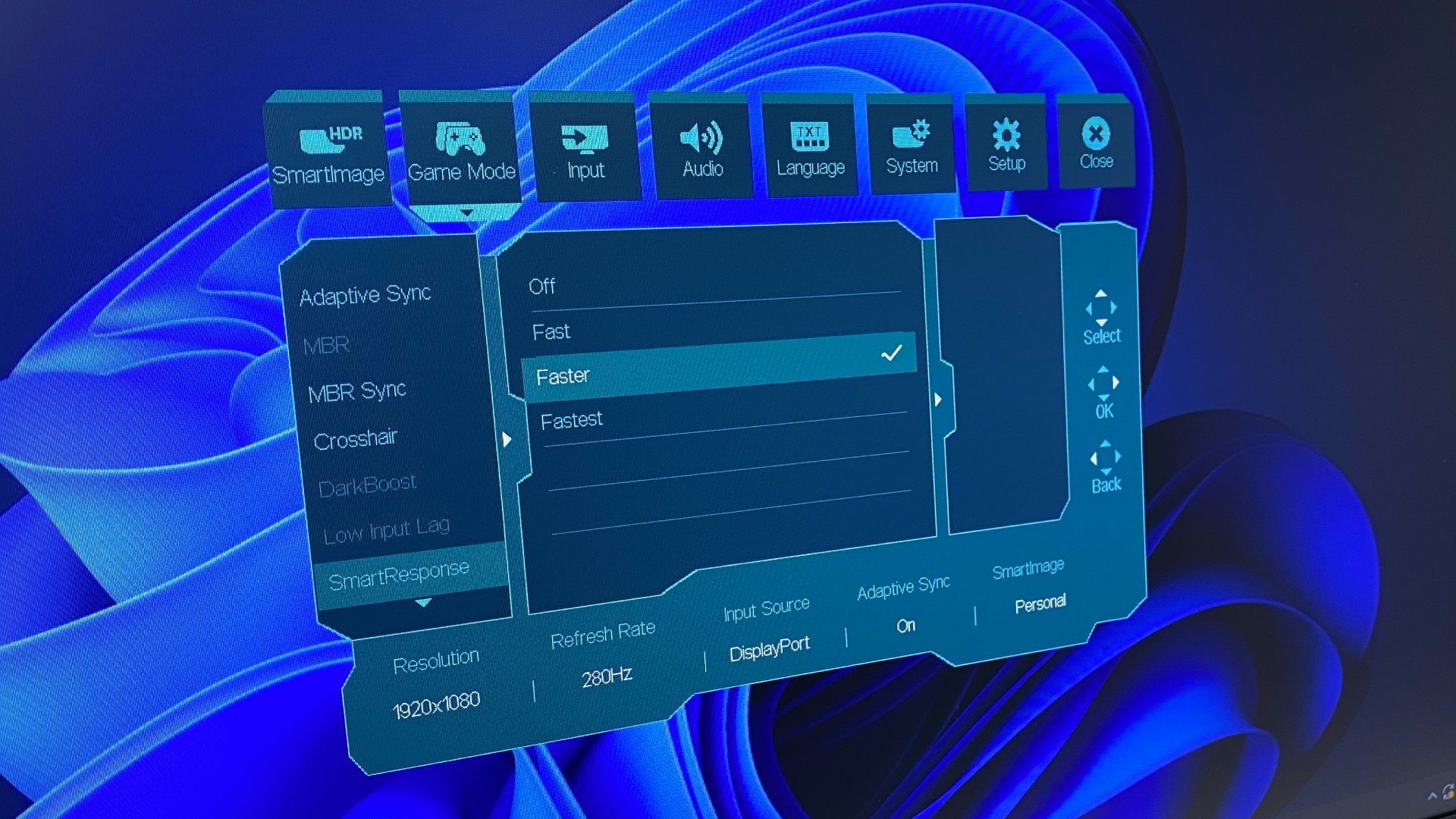Screen dimensions: 1456x819
Task: Choose the Fastest response option
Action: point(572,419)
